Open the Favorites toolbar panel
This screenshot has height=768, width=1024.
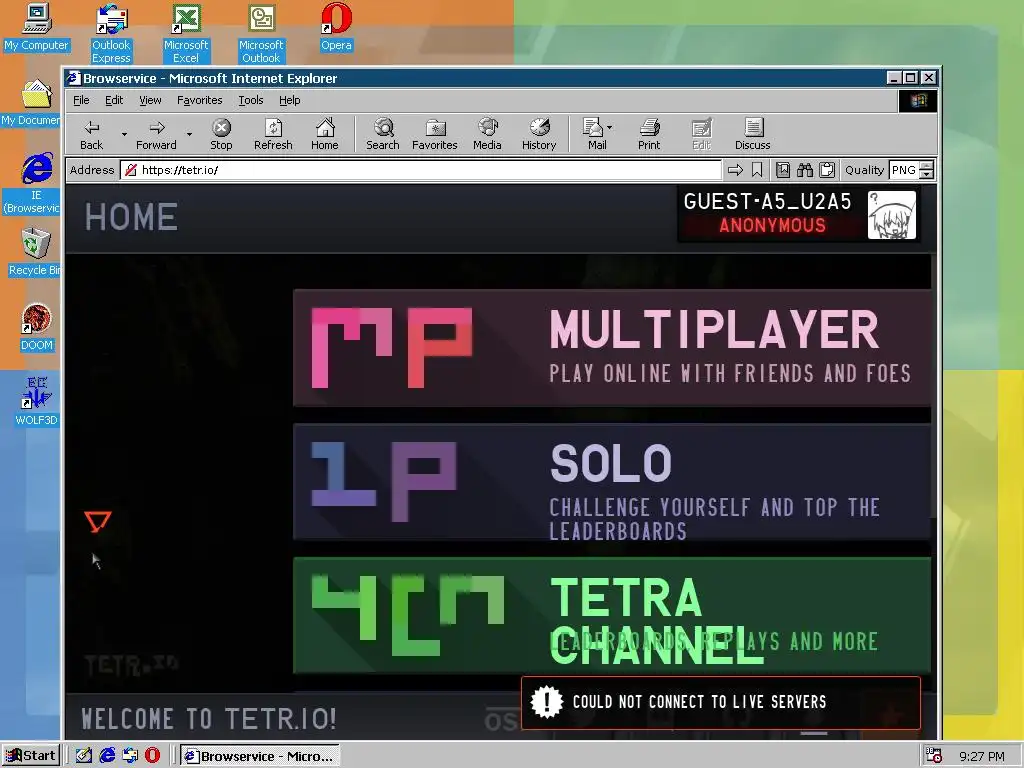[434, 135]
